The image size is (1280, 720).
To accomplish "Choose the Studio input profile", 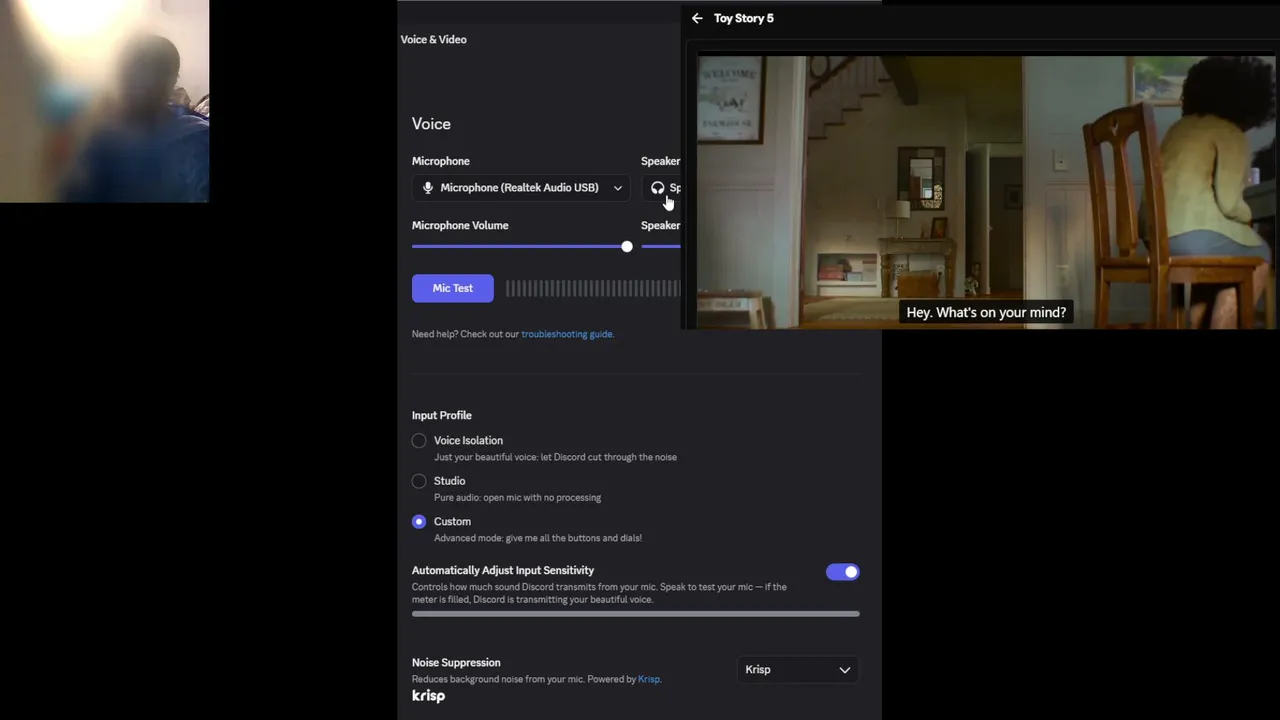I will (419, 481).
